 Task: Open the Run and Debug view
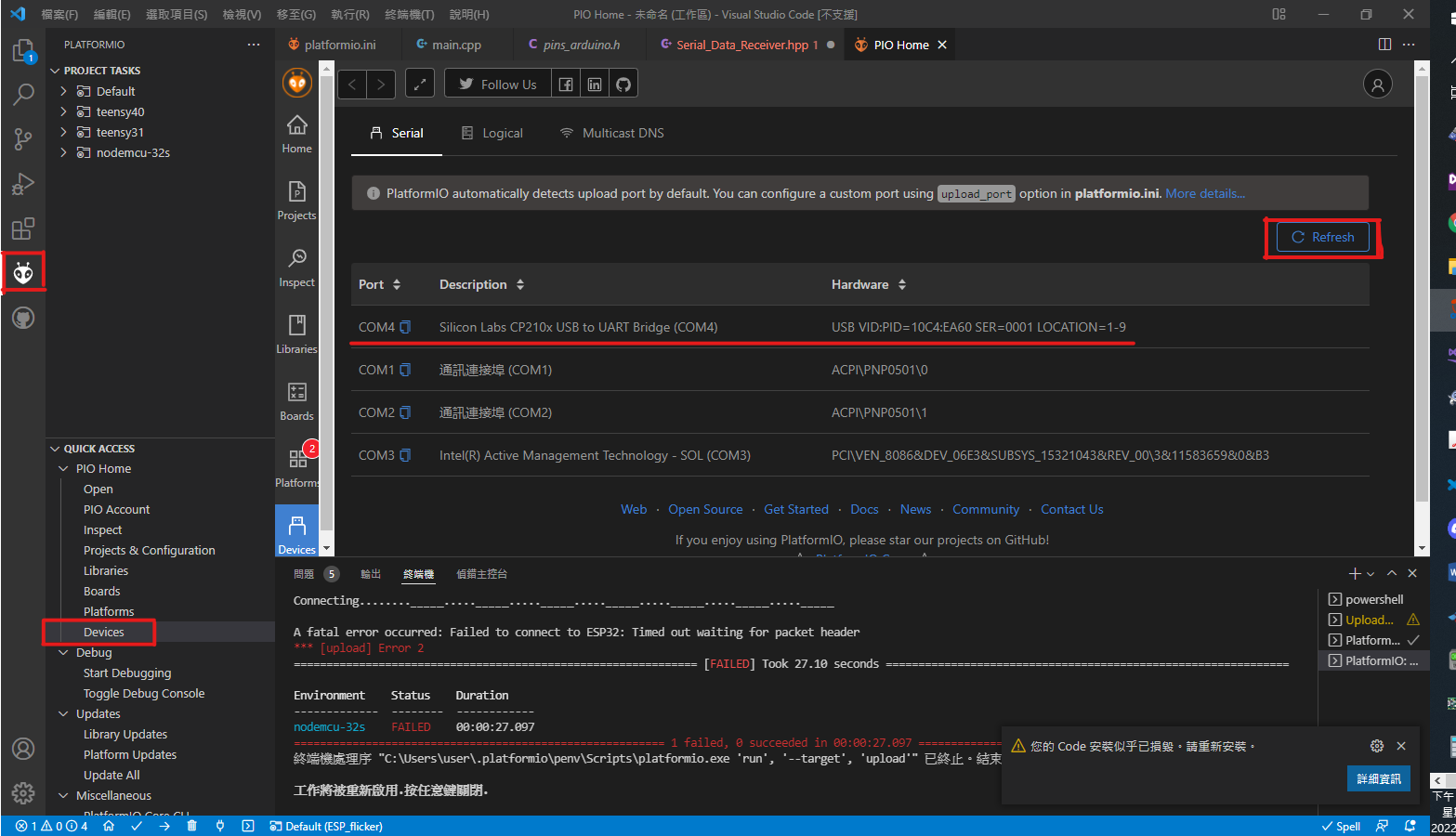pos(23,184)
